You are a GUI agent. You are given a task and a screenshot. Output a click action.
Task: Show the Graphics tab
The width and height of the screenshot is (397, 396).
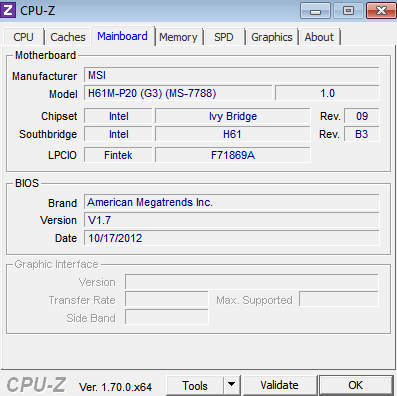click(272, 37)
